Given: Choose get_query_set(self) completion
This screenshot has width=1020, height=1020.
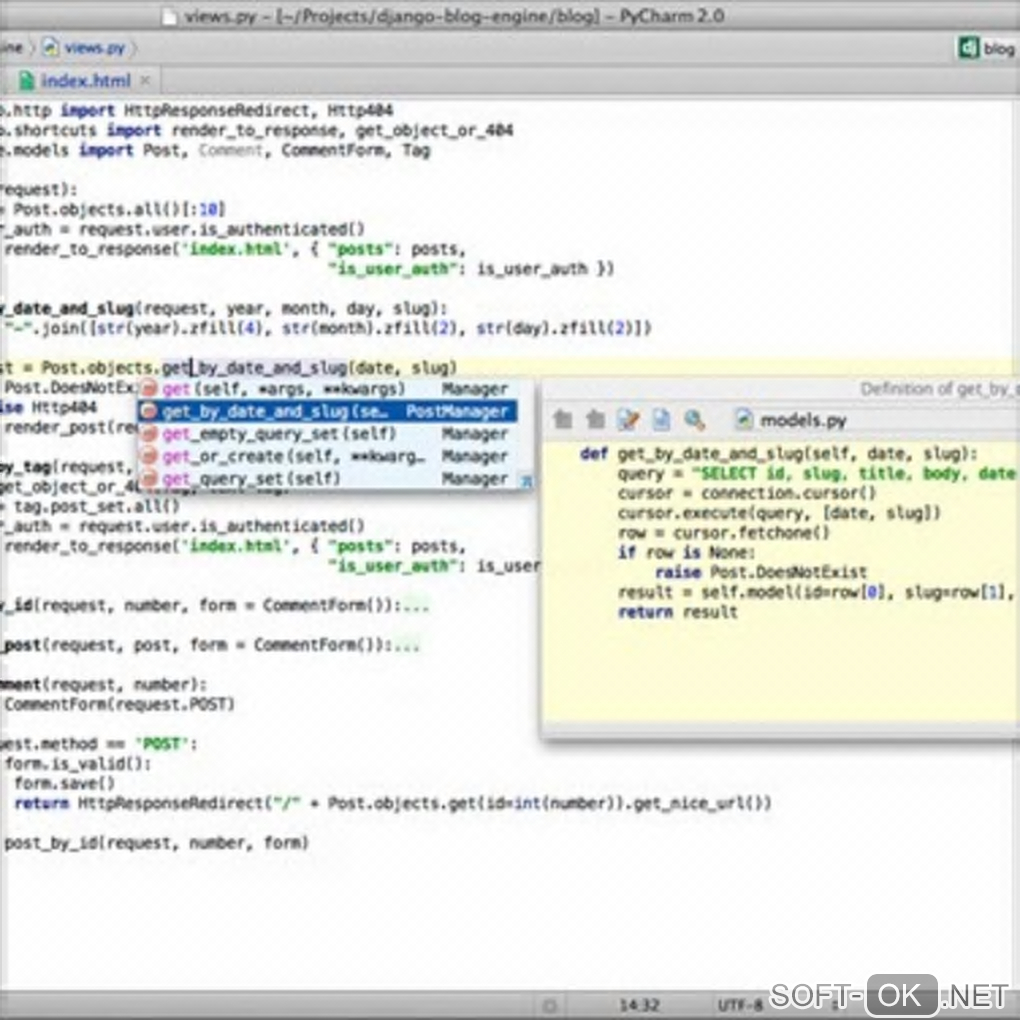Looking at the screenshot, I should point(328,478).
